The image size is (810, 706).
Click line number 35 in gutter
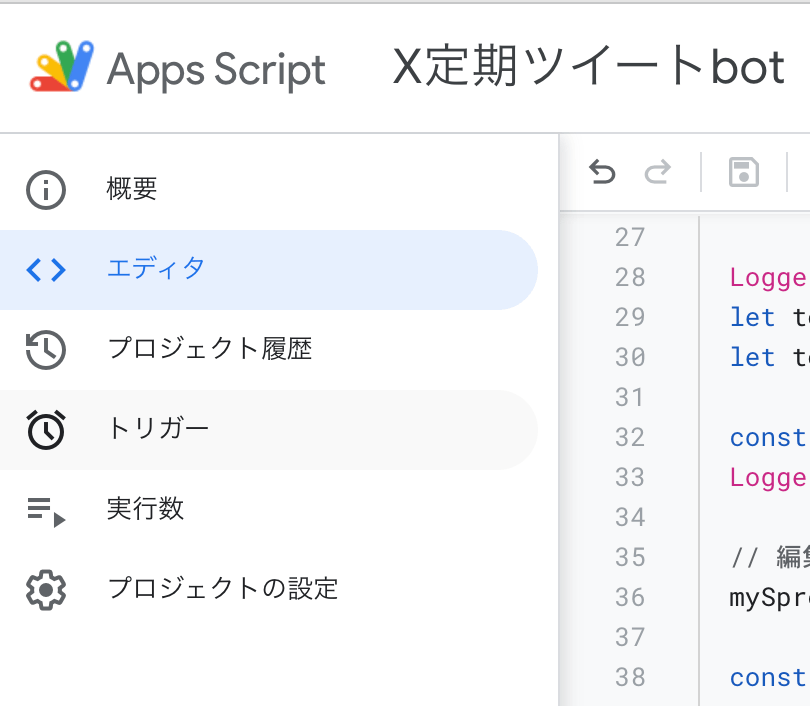630,557
